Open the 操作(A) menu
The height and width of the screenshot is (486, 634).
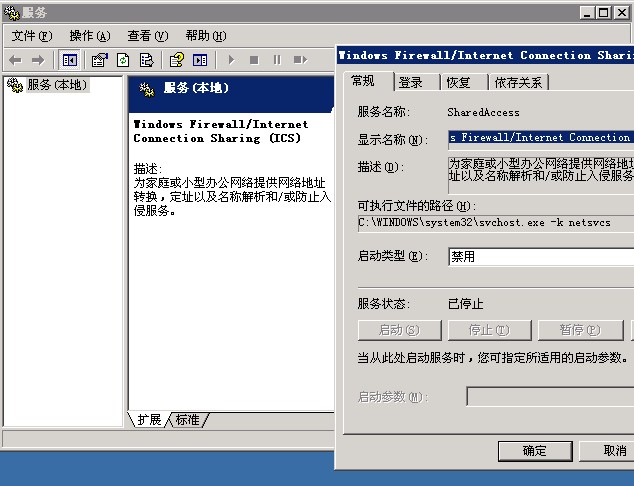pos(89,35)
